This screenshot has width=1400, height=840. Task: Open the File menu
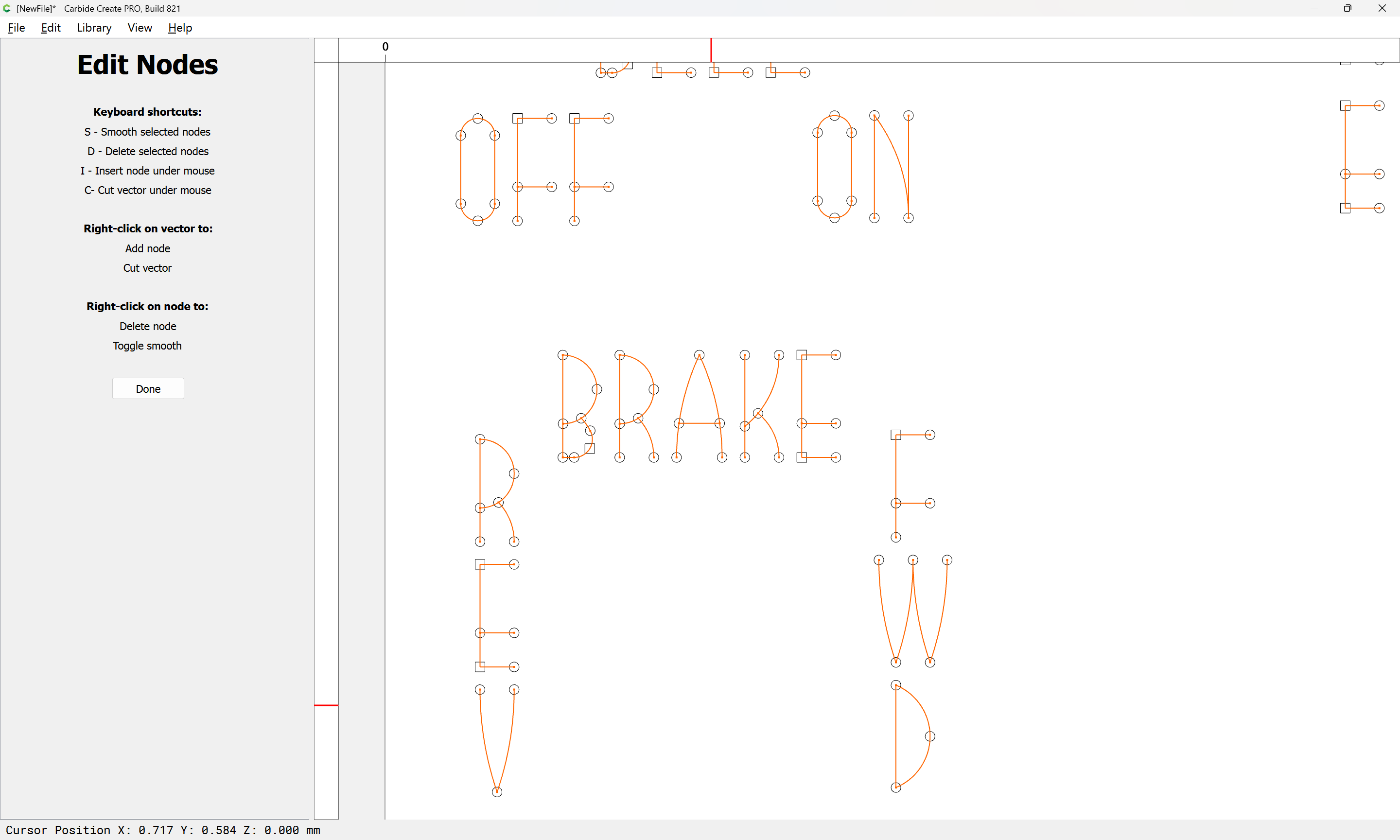(16, 28)
